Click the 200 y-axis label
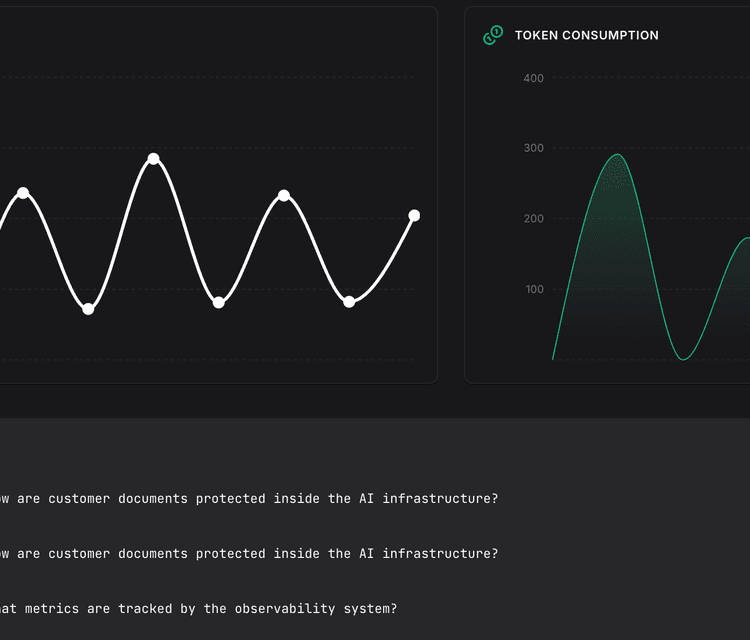The width and height of the screenshot is (750, 640). tap(533, 219)
